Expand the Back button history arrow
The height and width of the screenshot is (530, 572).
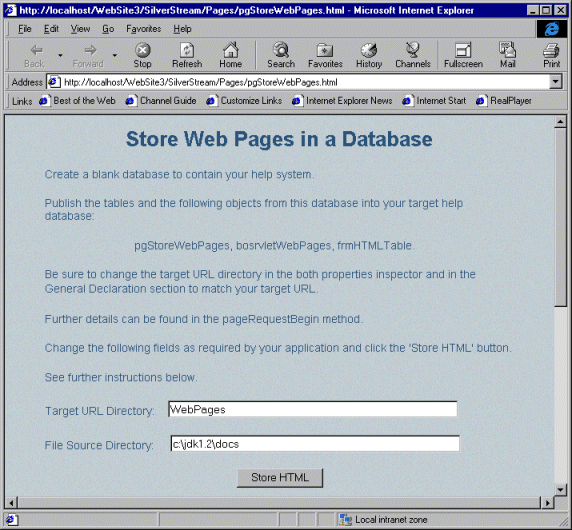coord(60,55)
